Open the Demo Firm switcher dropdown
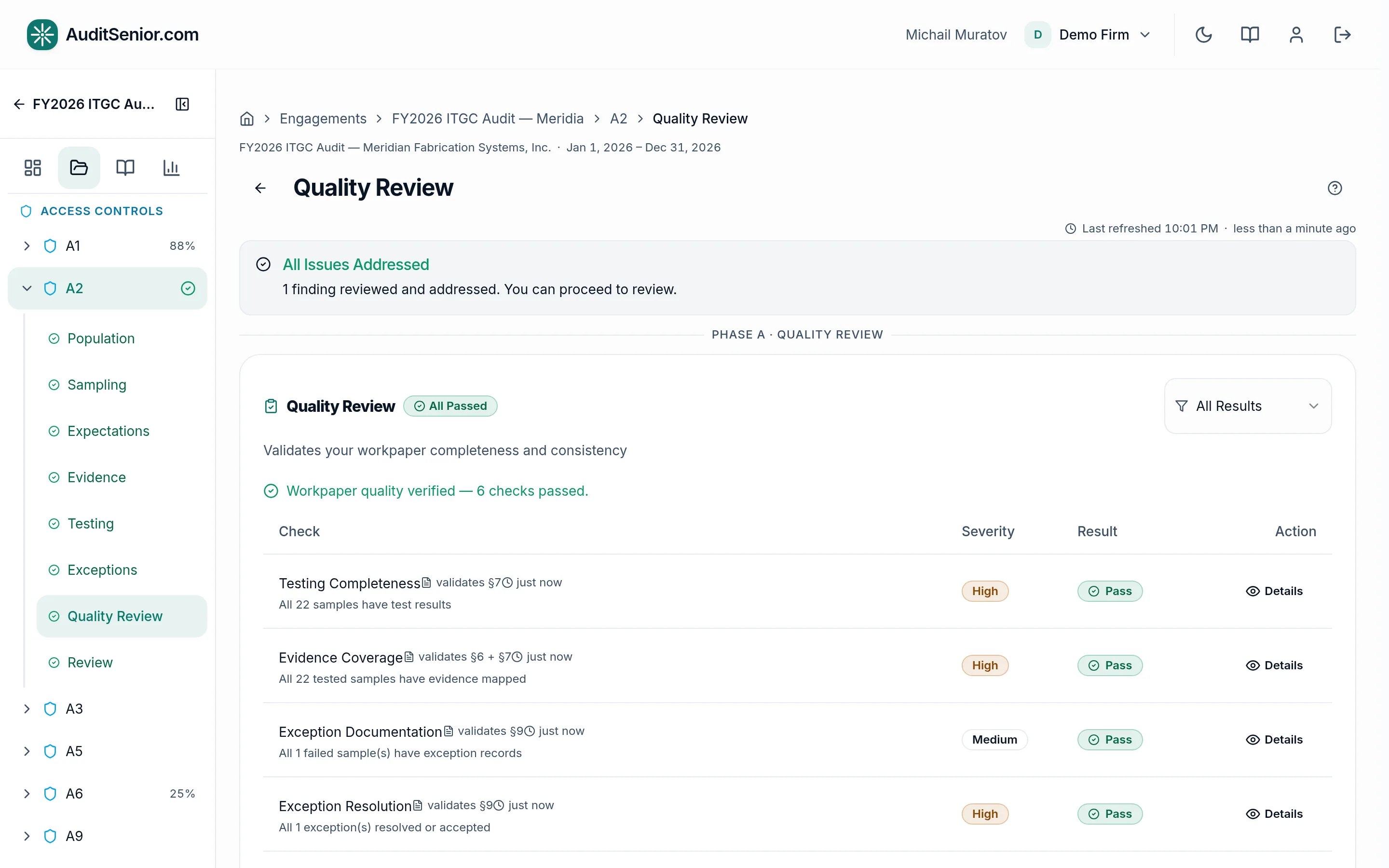Viewport: 1389px width, 868px height. click(x=1088, y=34)
